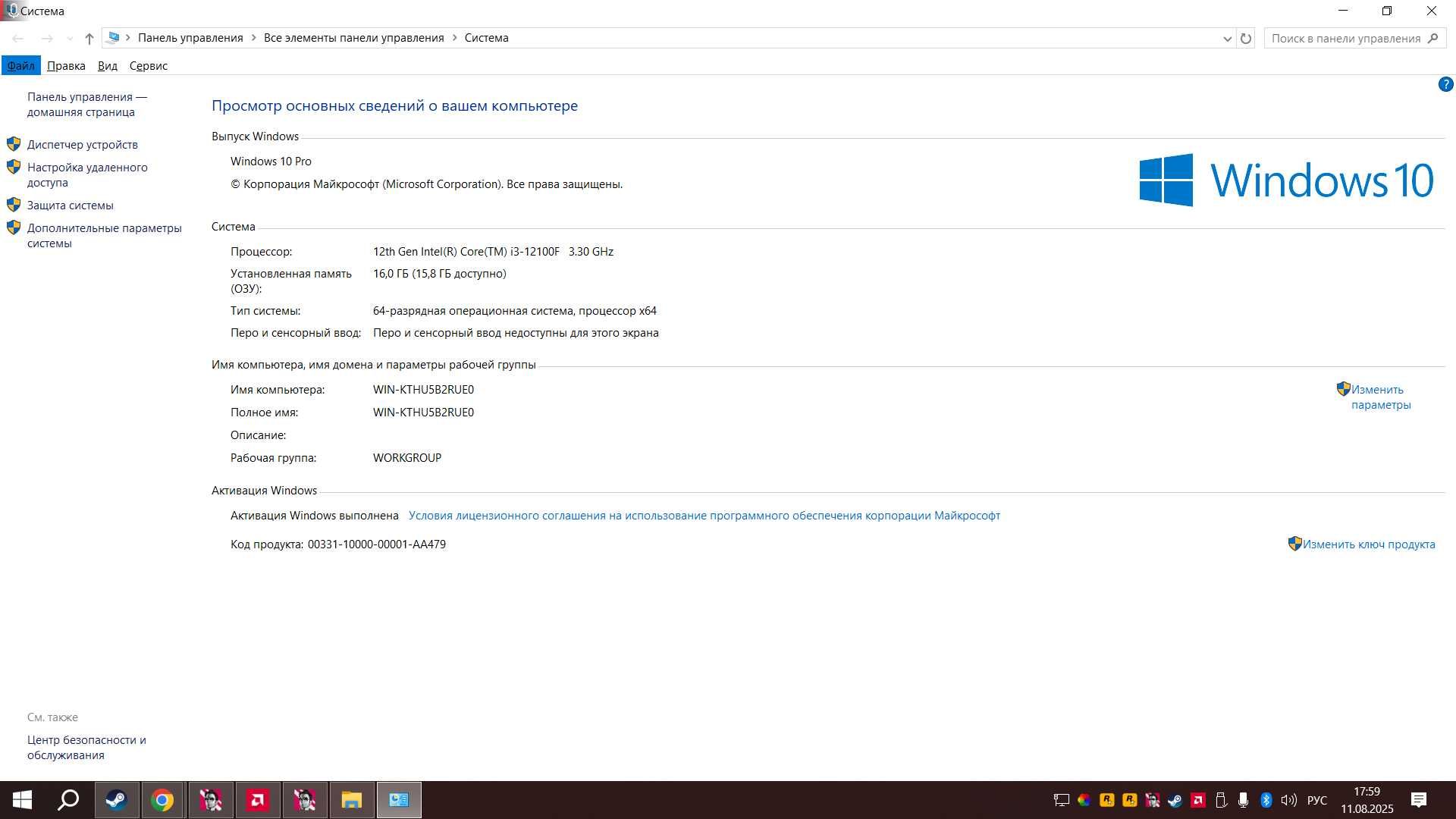Image resolution: width=1456 pixels, height=819 pixels.
Task: Open the Правка menu
Action: 66,65
